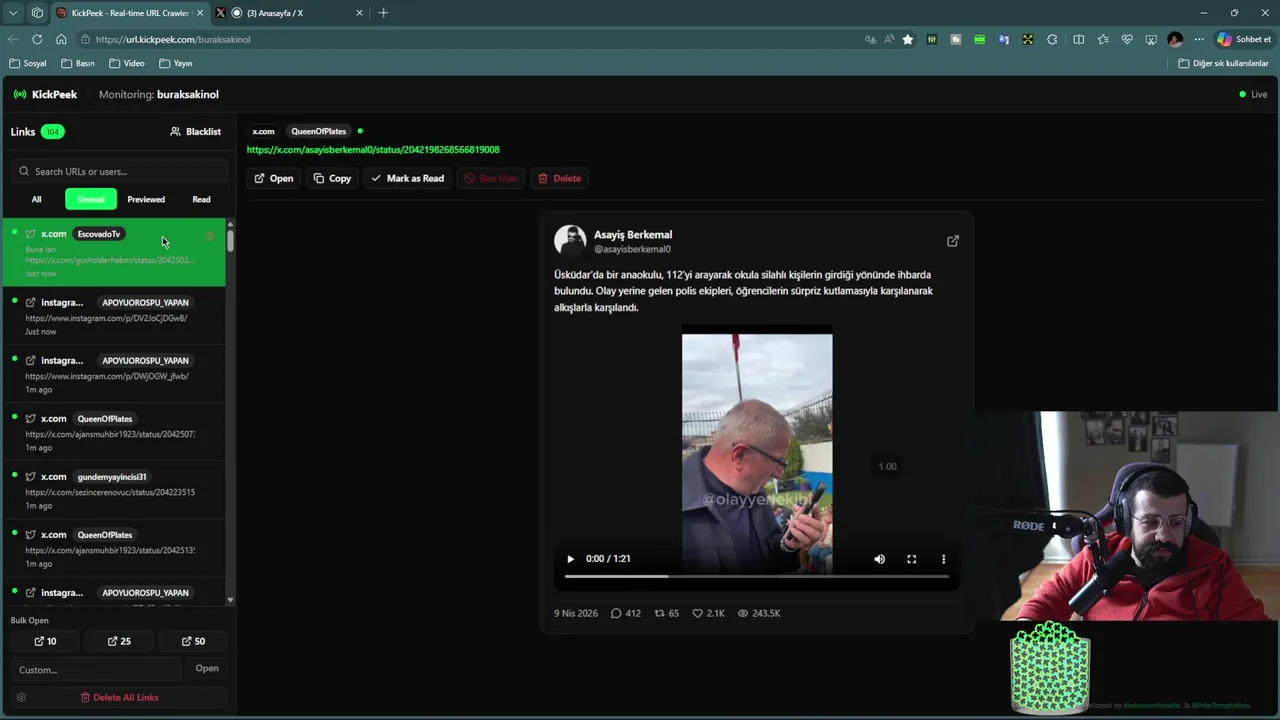
Task: Click the Open button beside Custom field
Action: [x=207, y=669]
